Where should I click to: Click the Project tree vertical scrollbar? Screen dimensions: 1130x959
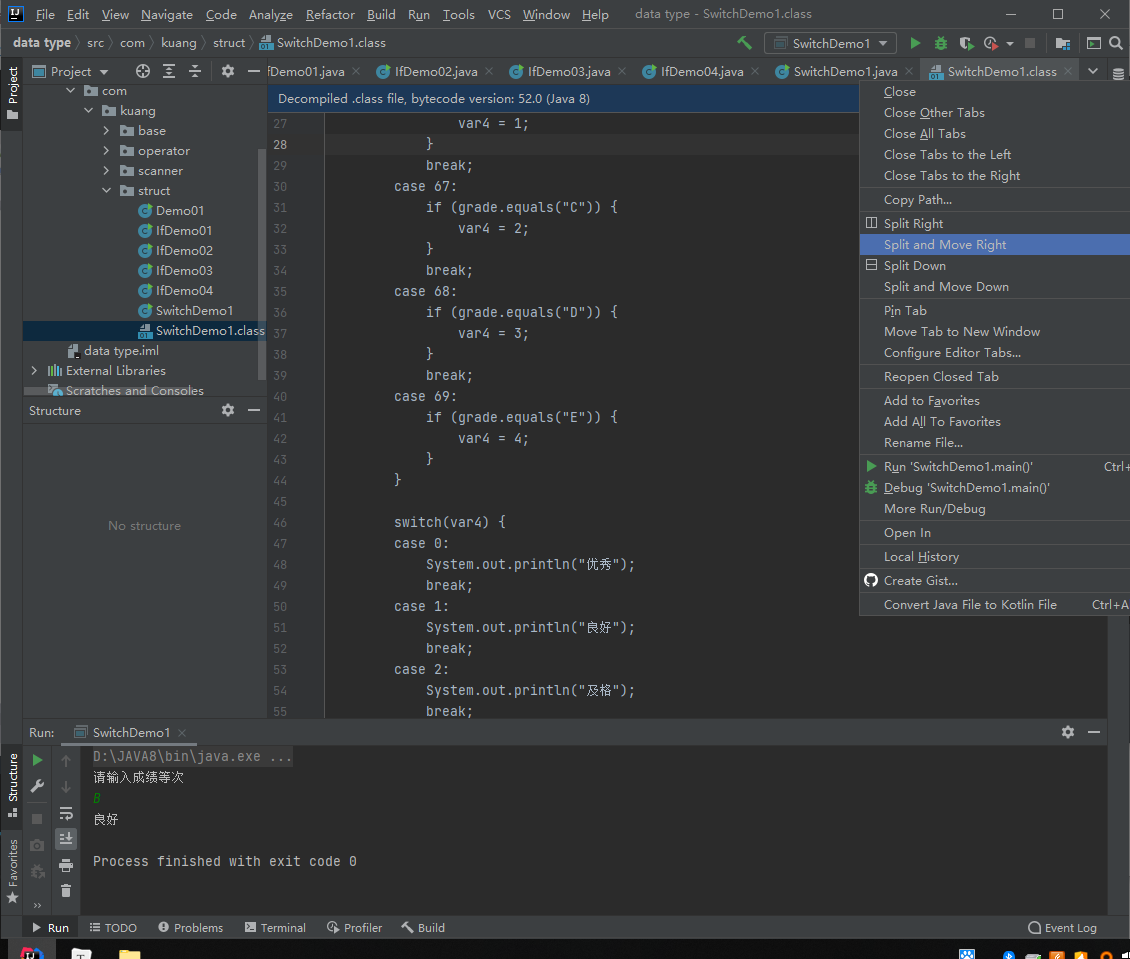pyautogui.click(x=262, y=263)
